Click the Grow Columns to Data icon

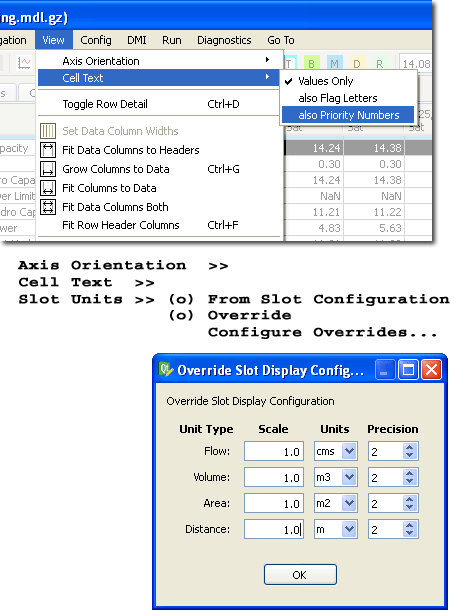coord(48,169)
